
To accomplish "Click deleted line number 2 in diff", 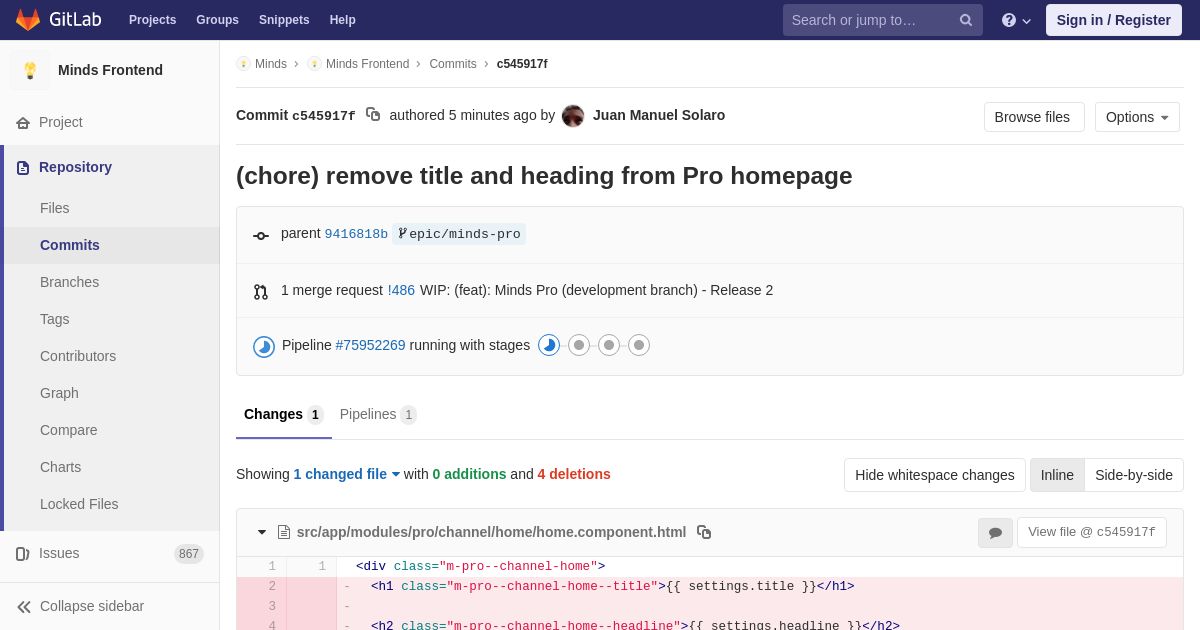I will click(271, 587).
